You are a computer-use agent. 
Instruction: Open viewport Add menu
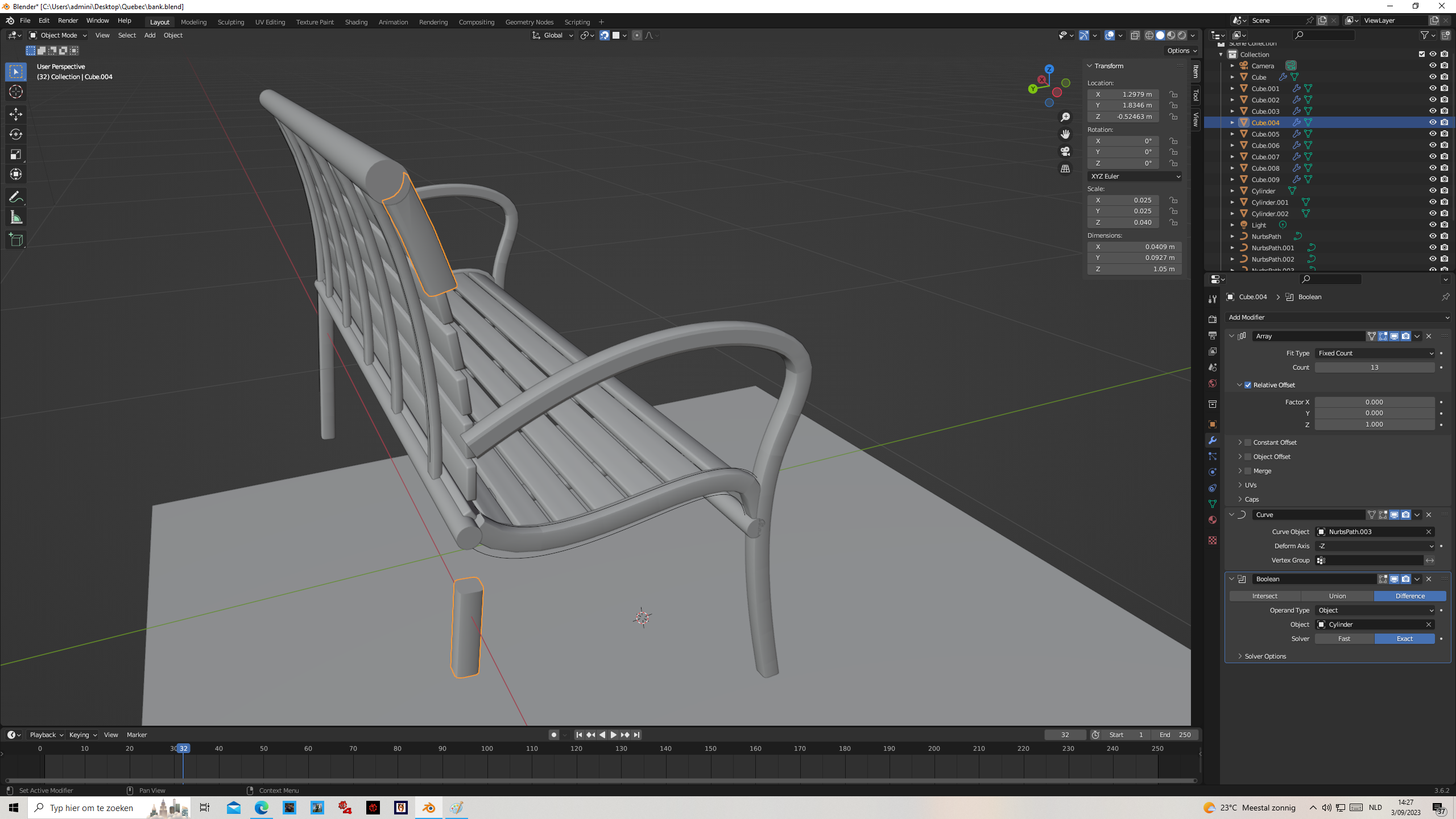tap(150, 35)
